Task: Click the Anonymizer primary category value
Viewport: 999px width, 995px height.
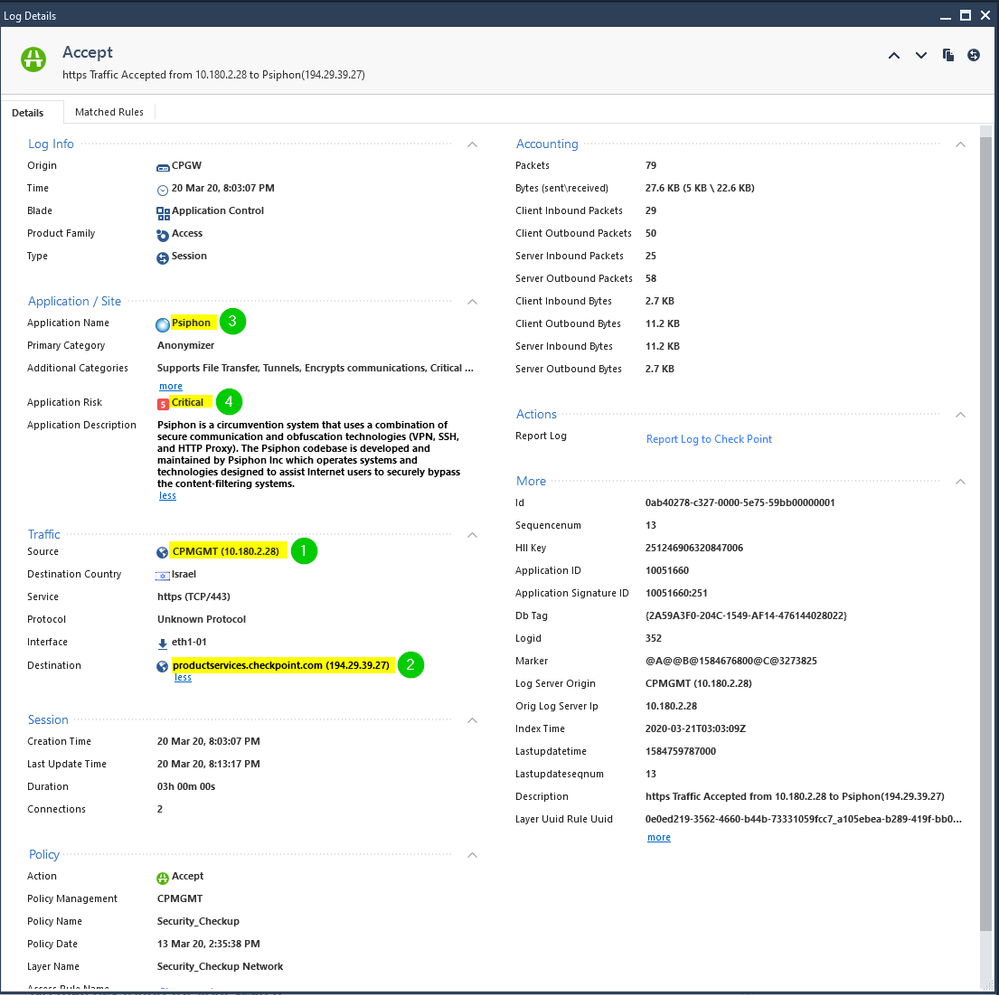Action: click(x=185, y=345)
